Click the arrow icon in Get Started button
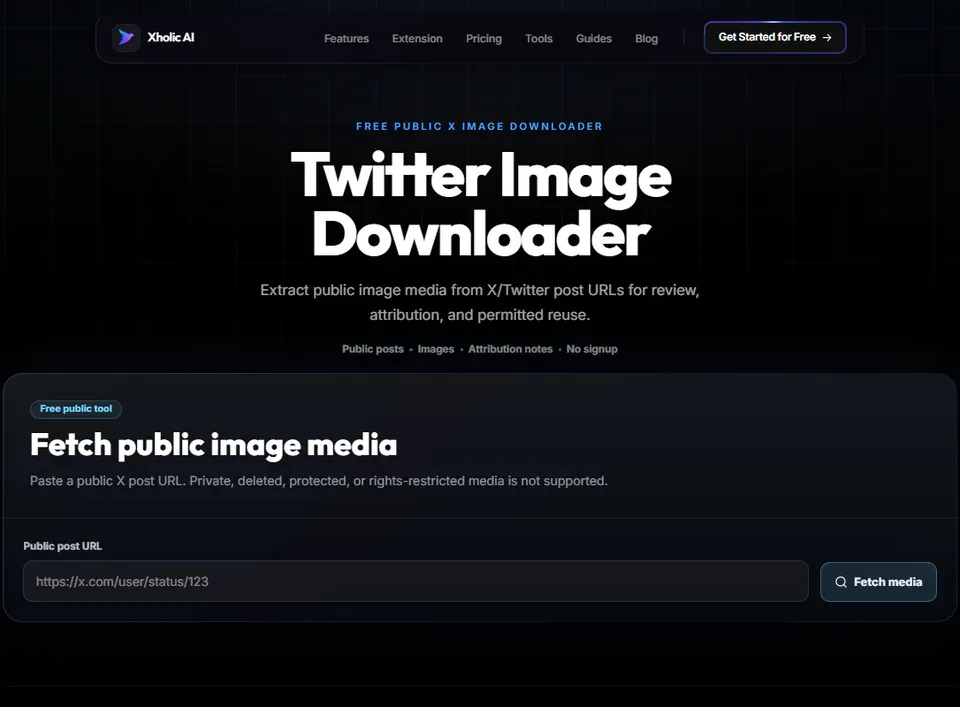Screen dimensions: 960x707 pos(827,37)
